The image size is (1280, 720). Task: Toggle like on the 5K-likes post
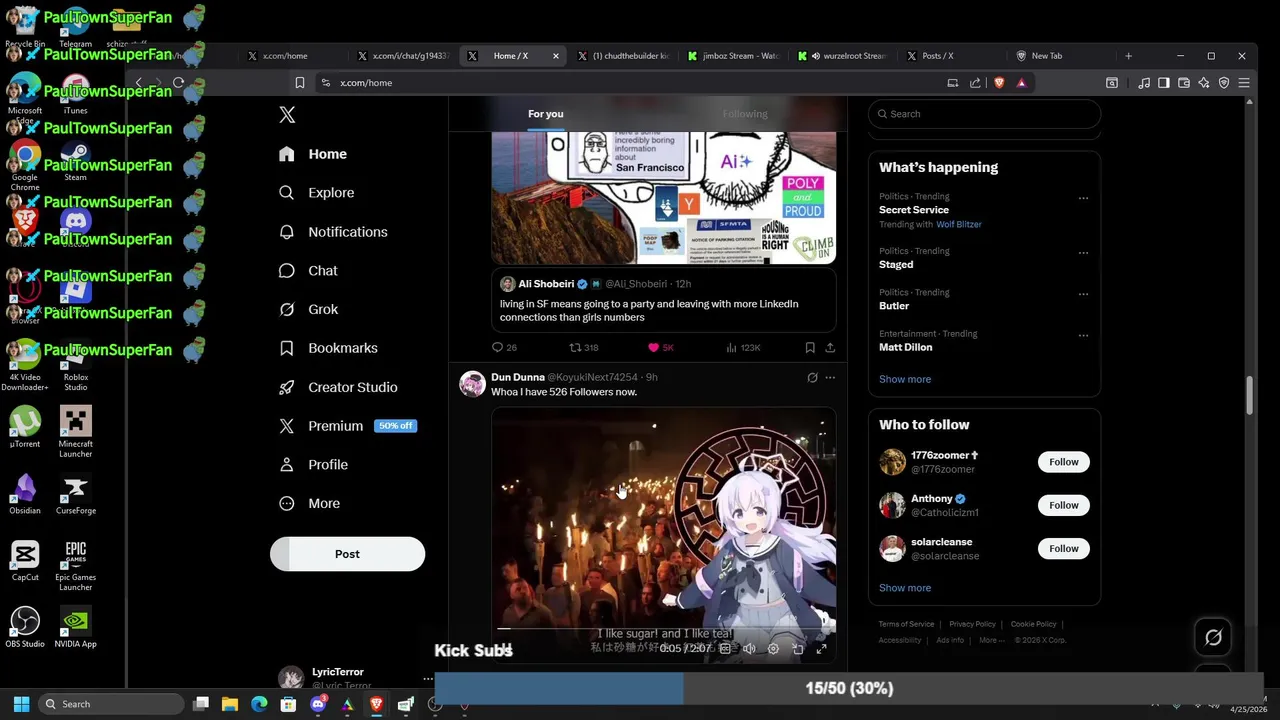[660, 348]
